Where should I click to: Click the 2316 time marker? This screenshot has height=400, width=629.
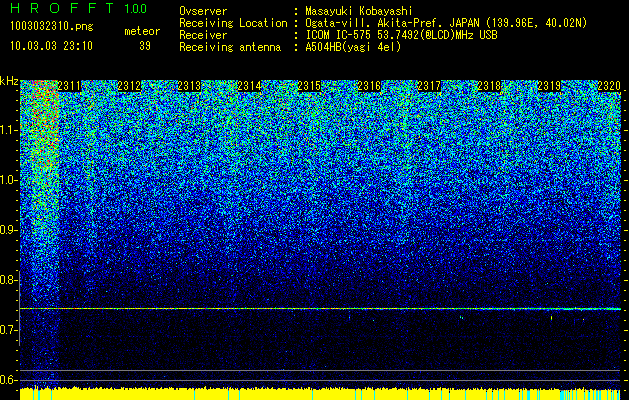369,86
